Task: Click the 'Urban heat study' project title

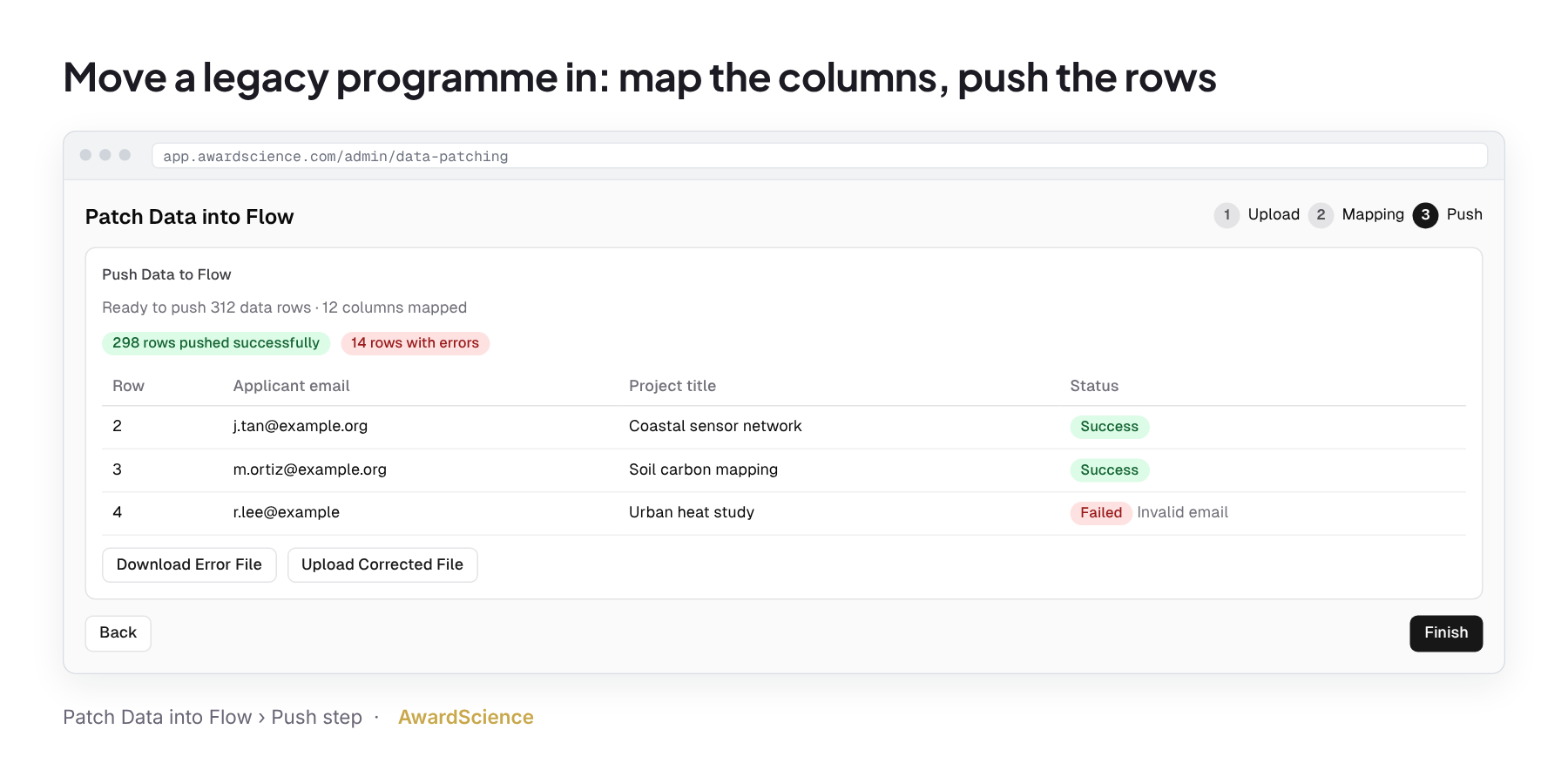Action: pyautogui.click(x=692, y=512)
